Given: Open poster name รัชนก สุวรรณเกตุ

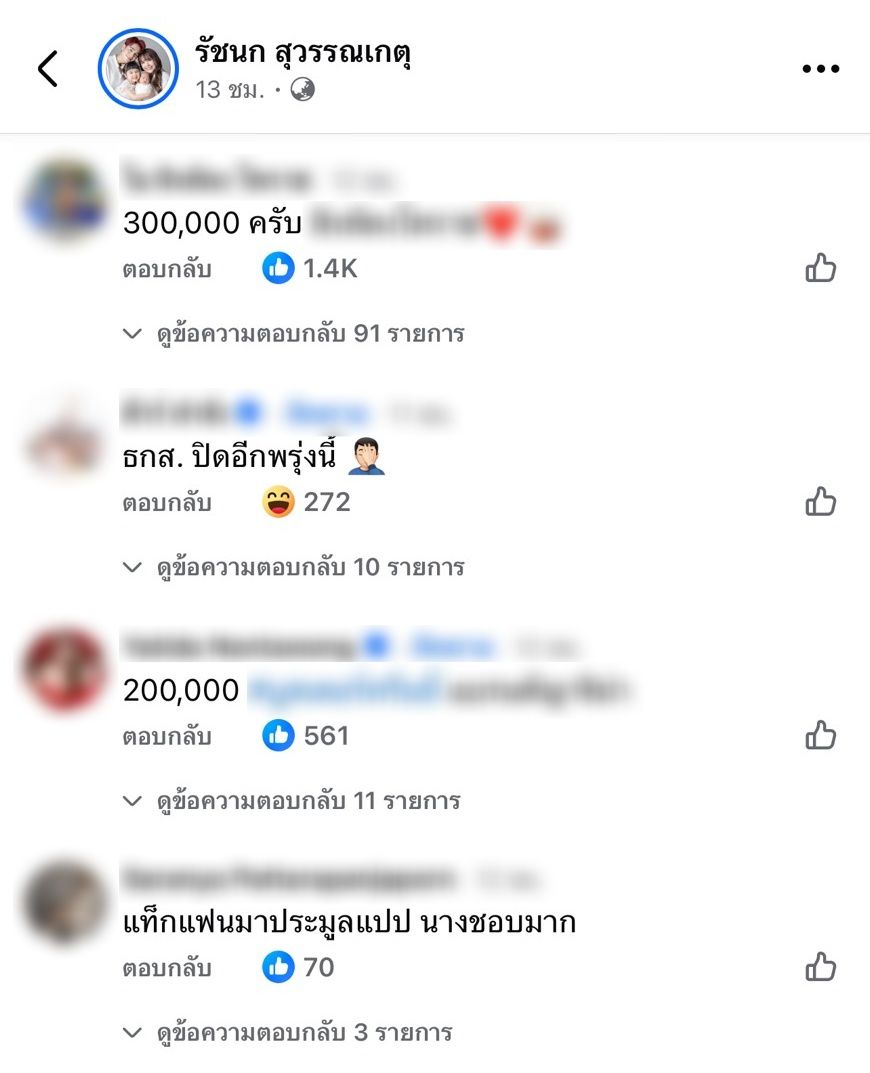Looking at the screenshot, I should pos(303,52).
